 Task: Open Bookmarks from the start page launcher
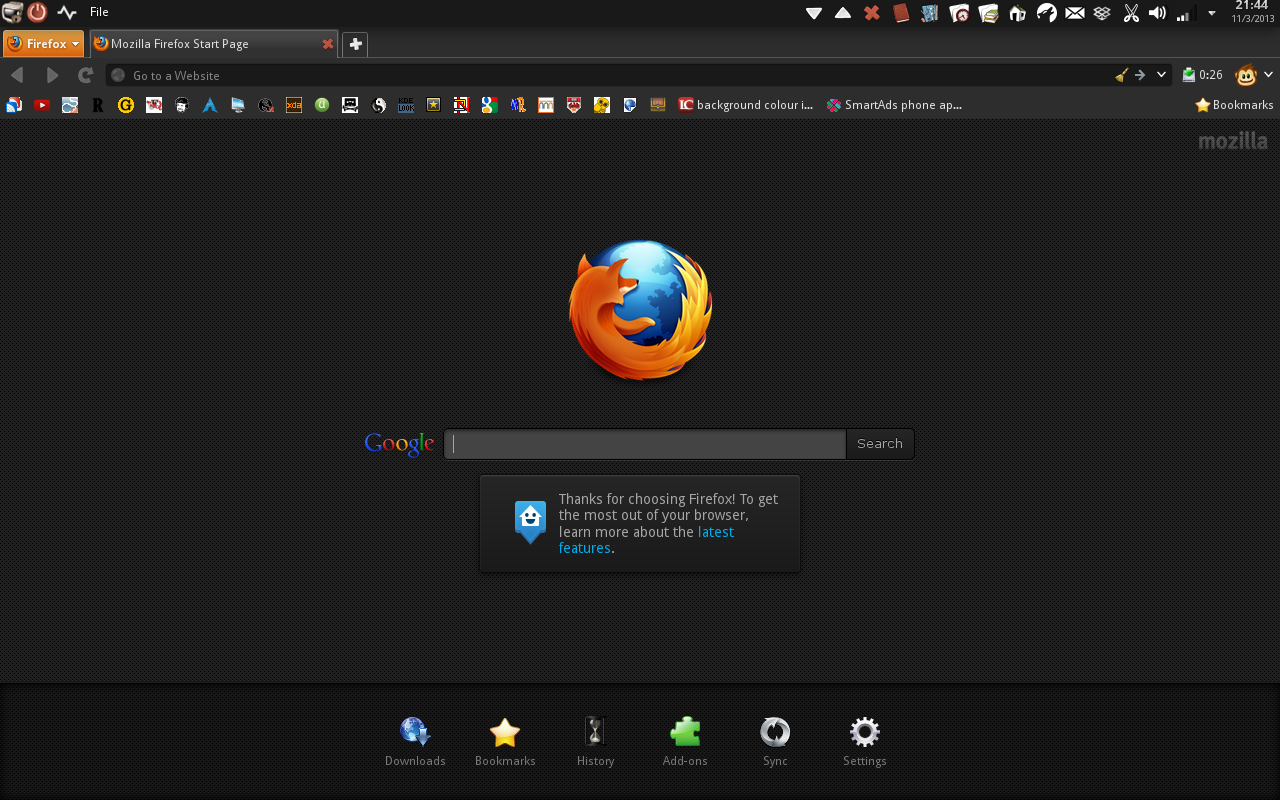tap(505, 732)
